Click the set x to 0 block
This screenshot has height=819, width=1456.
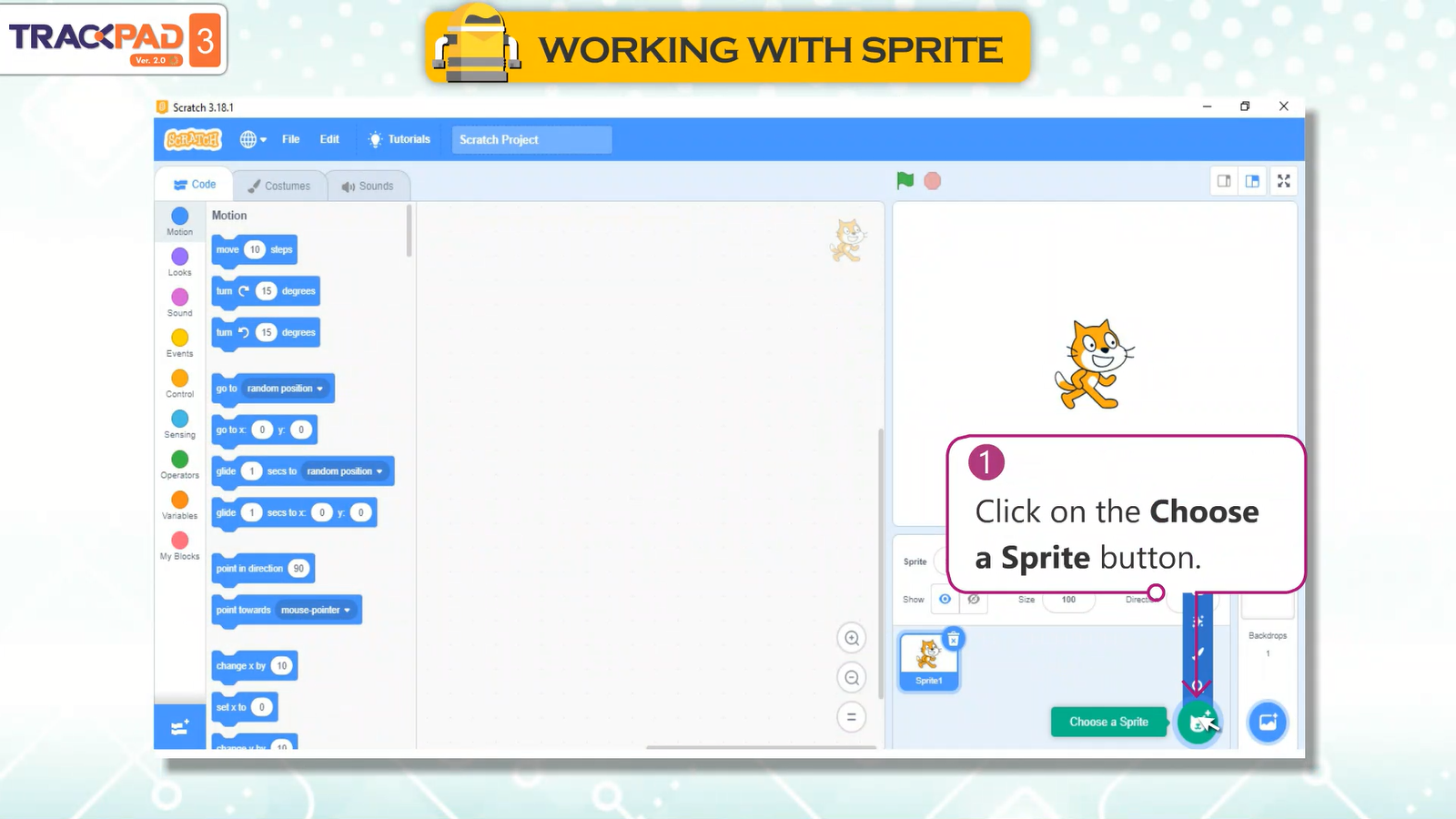(244, 707)
